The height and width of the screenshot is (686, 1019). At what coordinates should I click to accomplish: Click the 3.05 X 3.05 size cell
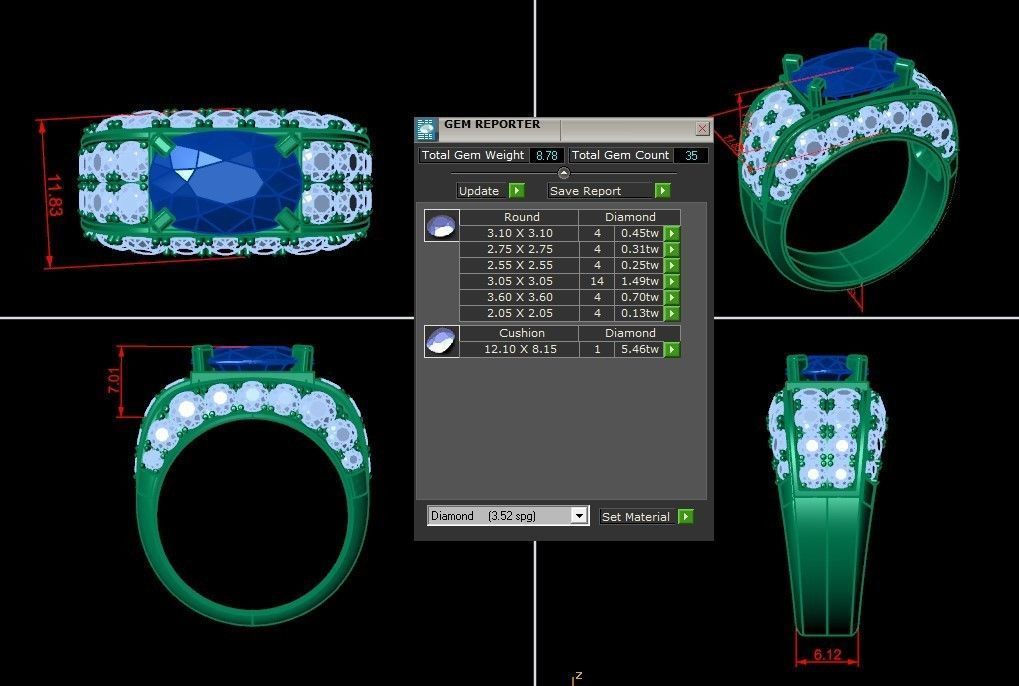point(520,281)
